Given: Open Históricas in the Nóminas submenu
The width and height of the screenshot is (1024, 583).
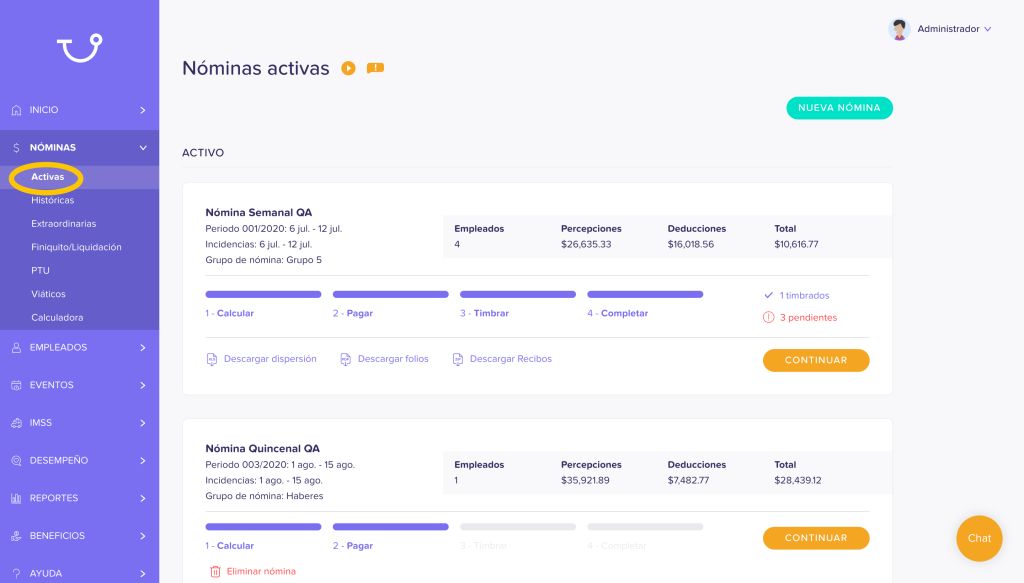Looking at the screenshot, I should pos(52,200).
